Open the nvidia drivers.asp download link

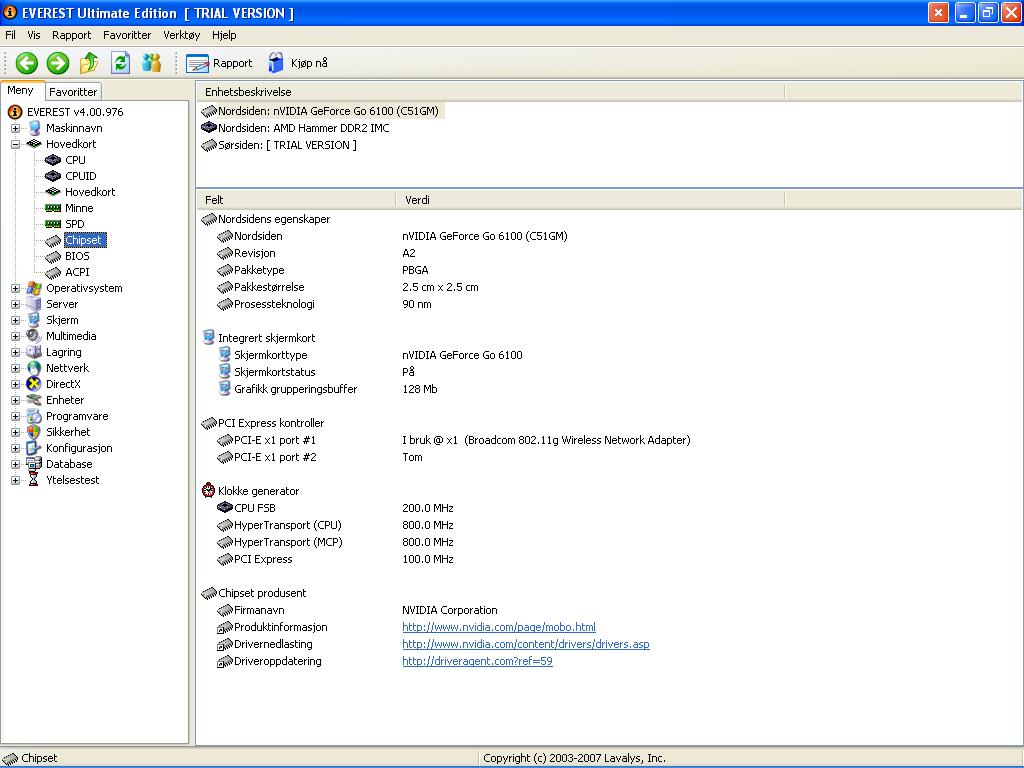(526, 644)
